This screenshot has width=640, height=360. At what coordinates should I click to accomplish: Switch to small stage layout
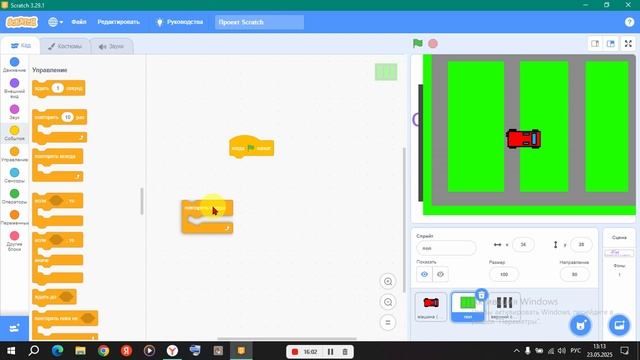click(x=595, y=44)
